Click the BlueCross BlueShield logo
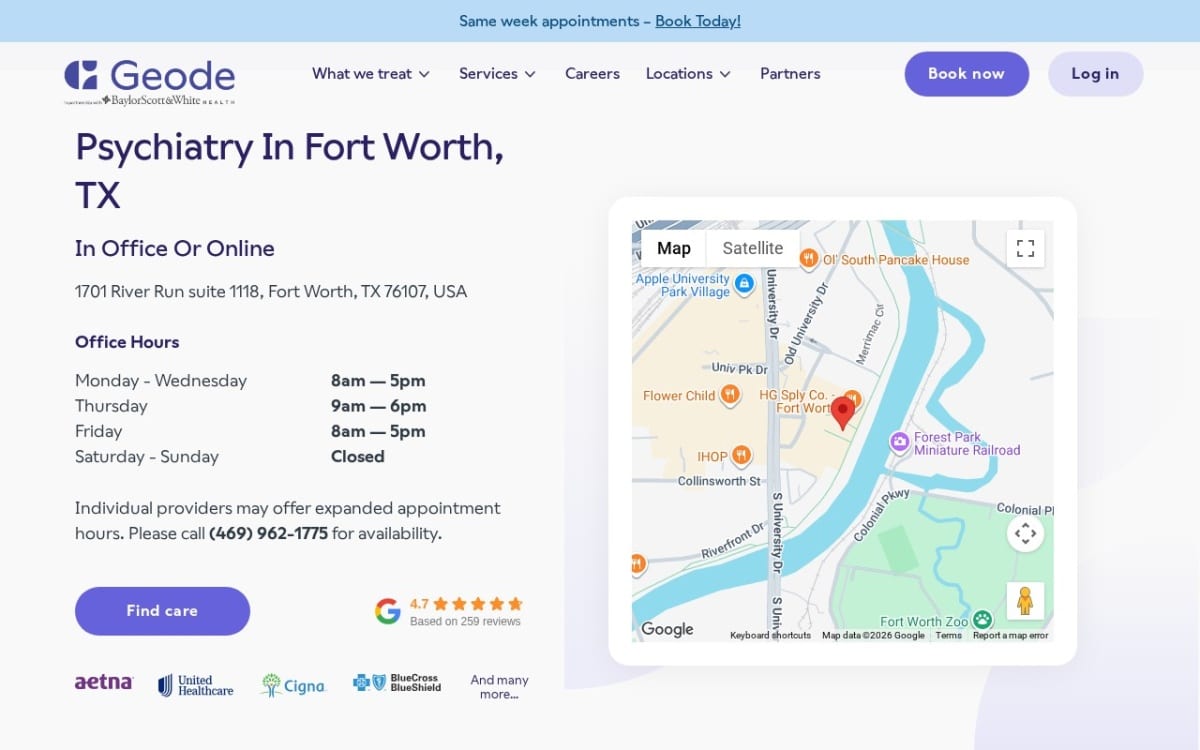 click(397, 682)
